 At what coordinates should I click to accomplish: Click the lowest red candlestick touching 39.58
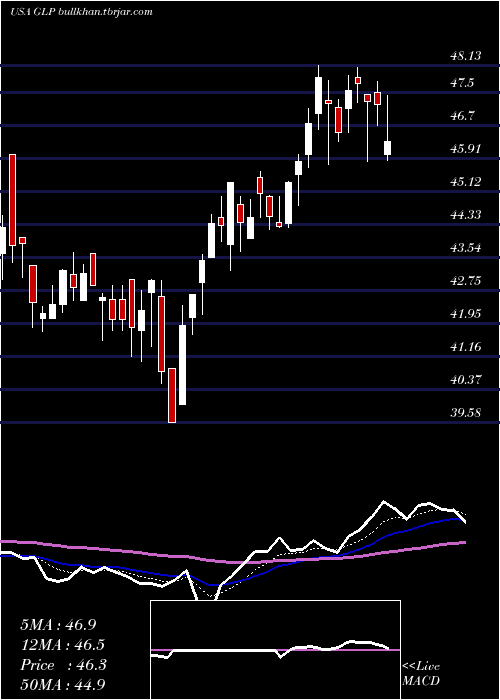[x=172, y=395]
